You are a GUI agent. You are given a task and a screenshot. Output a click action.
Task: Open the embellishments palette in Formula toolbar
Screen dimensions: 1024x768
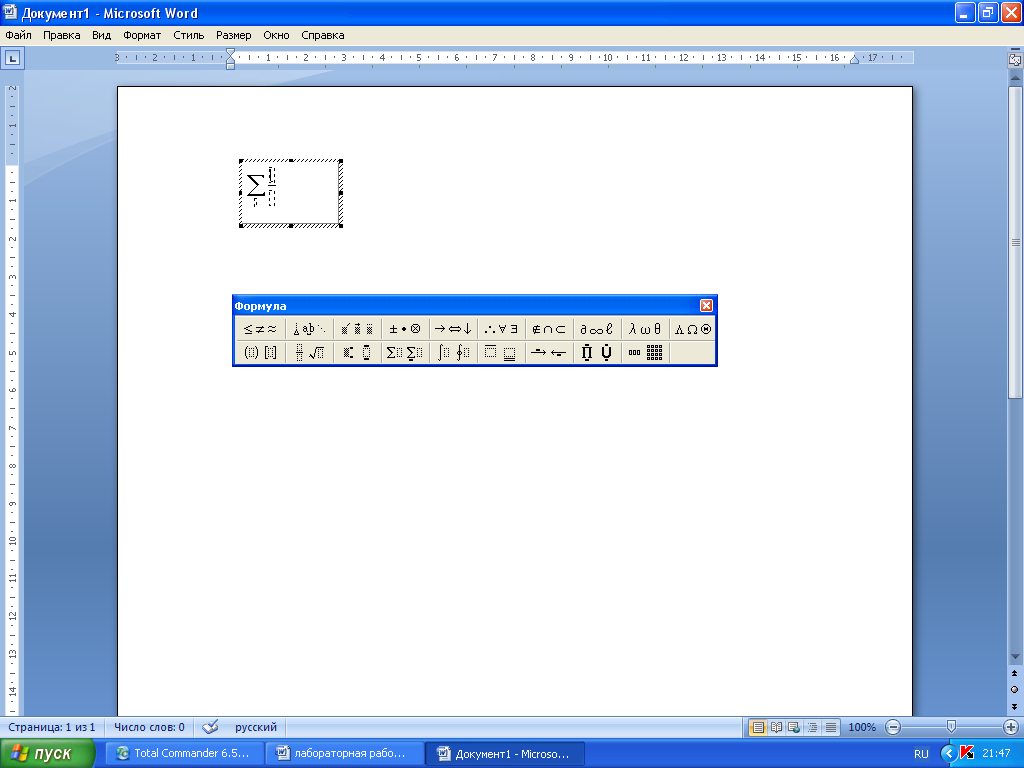[x=357, y=329]
